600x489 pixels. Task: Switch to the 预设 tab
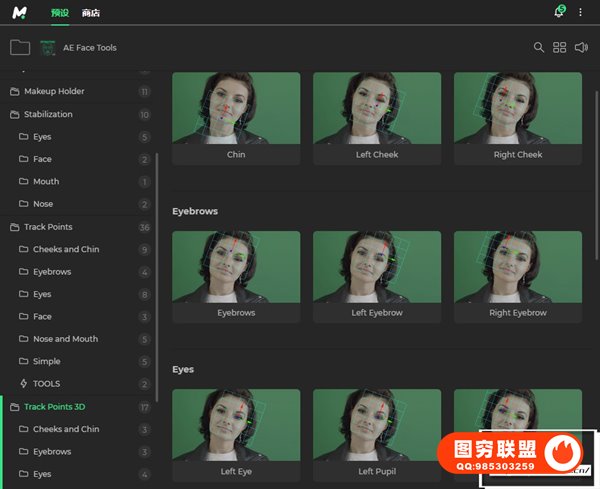[x=59, y=13]
